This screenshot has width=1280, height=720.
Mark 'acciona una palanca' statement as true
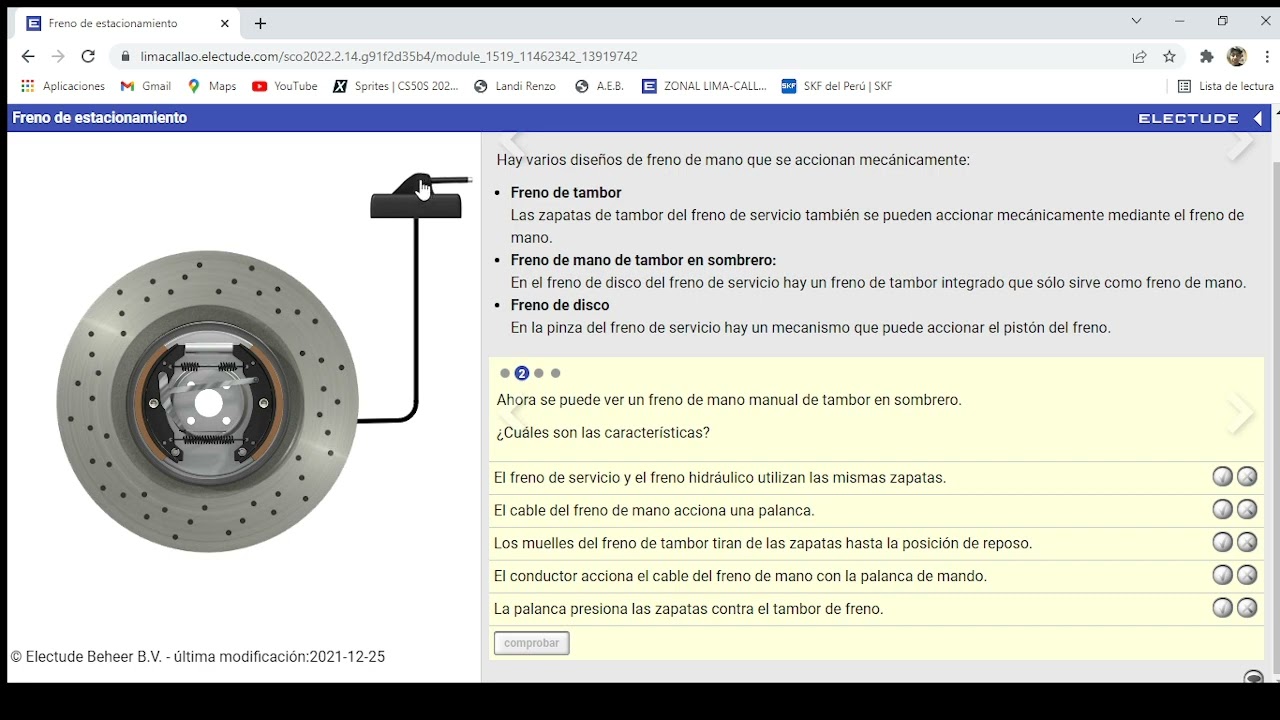[x=1222, y=510]
